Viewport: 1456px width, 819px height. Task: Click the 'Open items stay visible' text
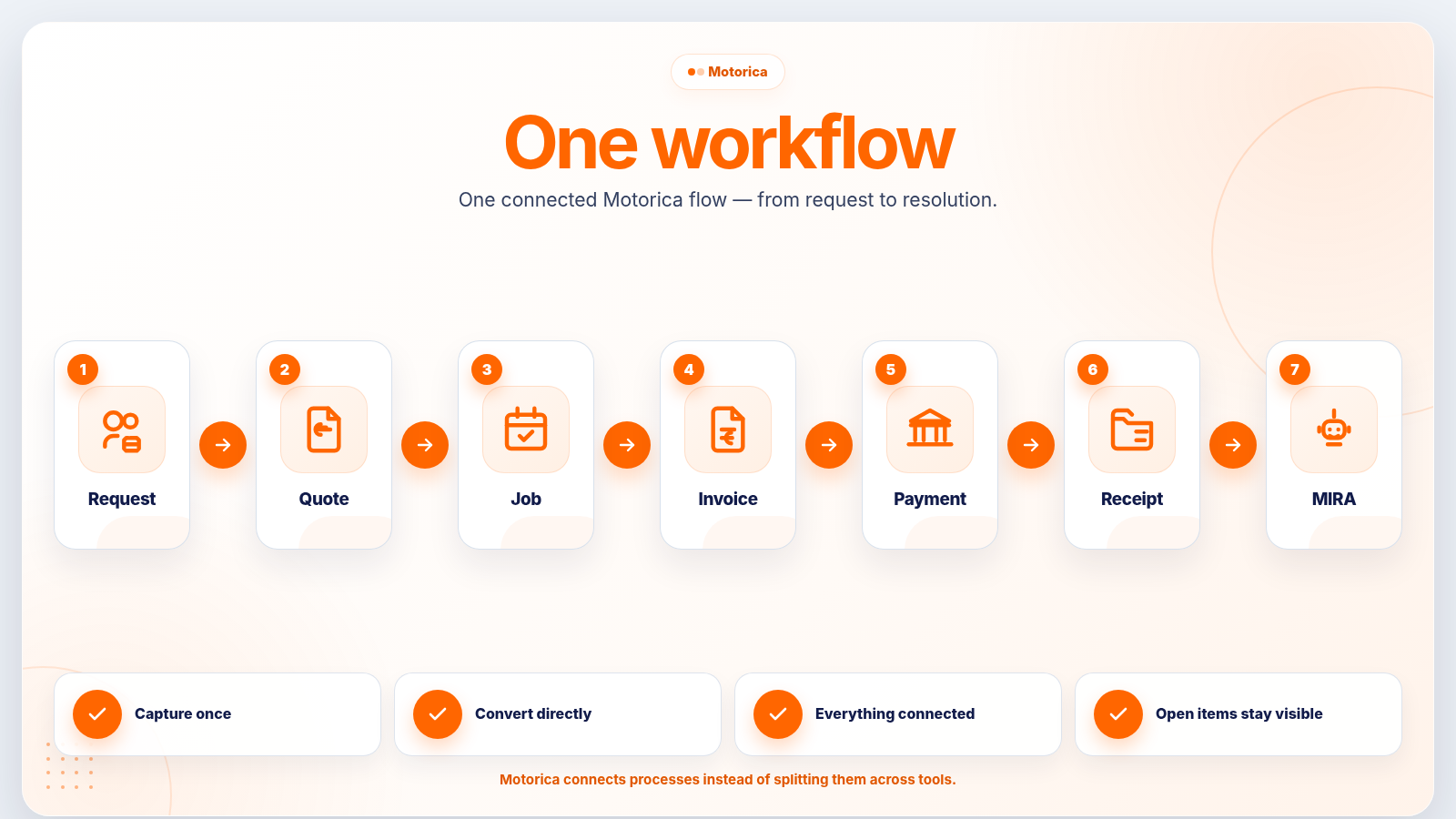click(1239, 714)
